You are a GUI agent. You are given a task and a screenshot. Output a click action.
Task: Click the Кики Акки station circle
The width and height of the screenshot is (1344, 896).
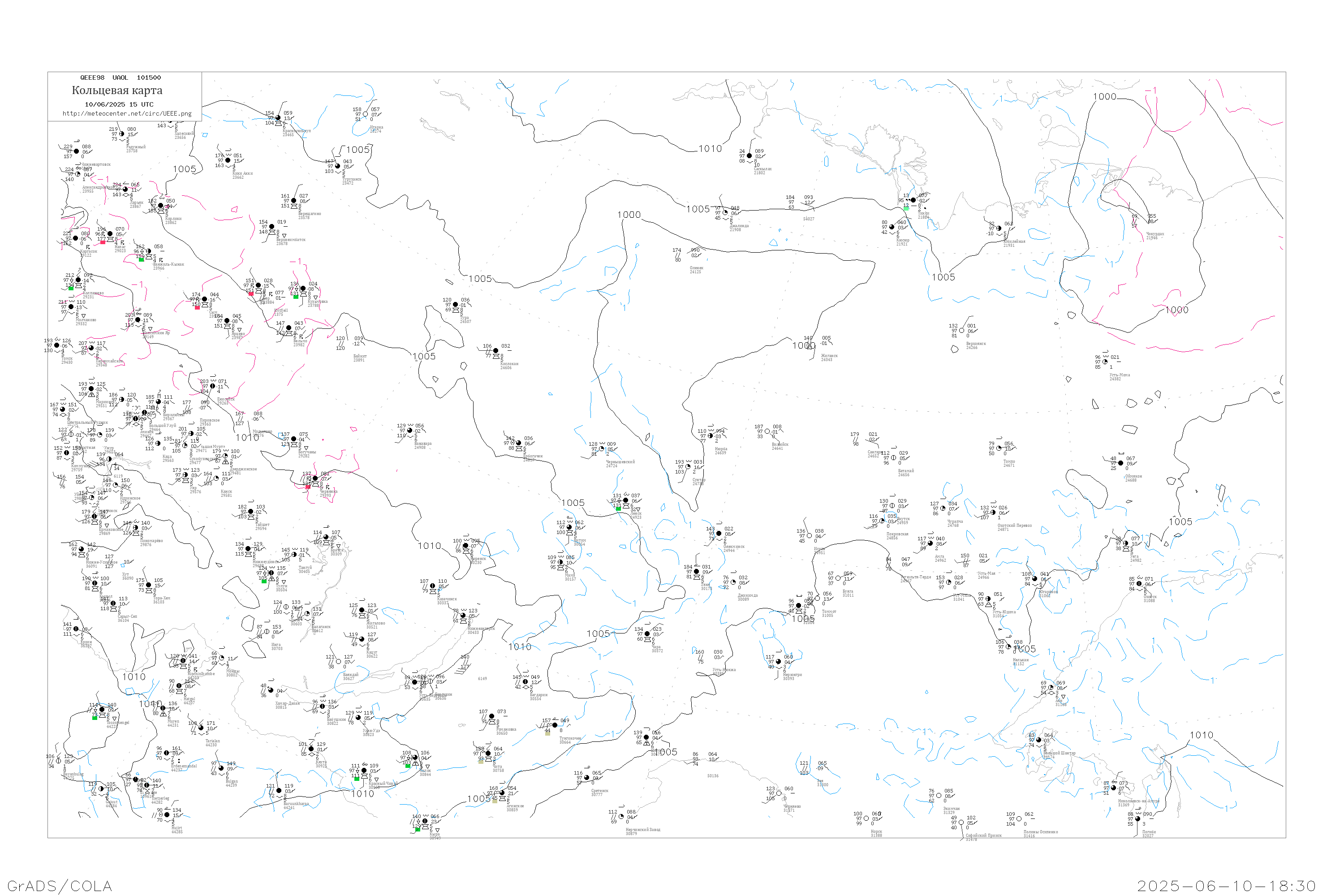[228, 160]
